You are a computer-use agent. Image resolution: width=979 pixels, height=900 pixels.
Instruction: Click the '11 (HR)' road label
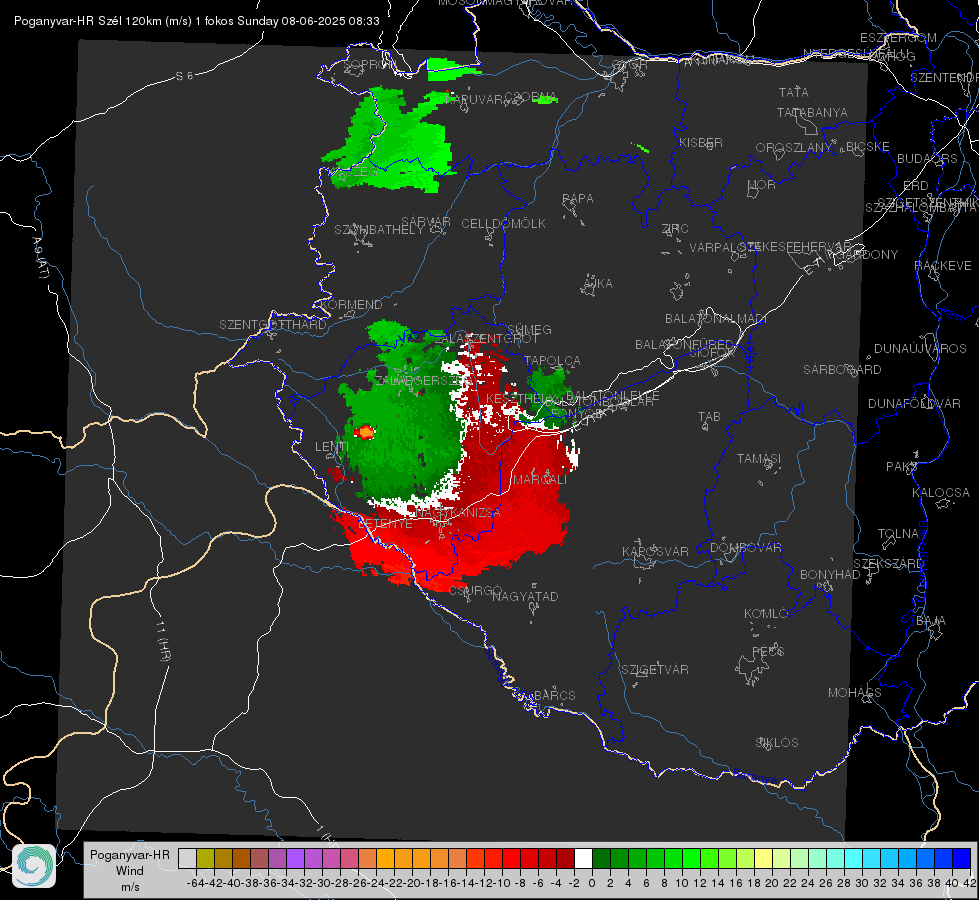164,641
